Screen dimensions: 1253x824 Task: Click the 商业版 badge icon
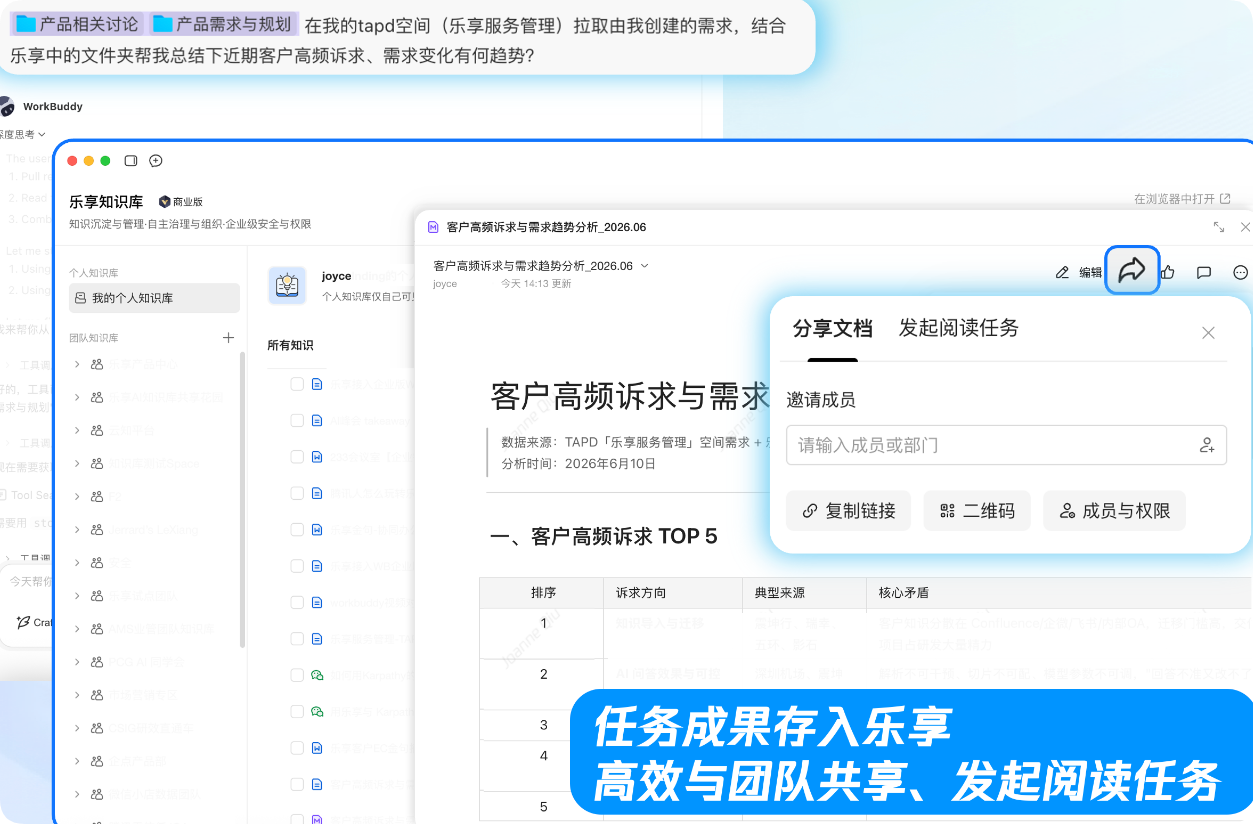point(165,201)
